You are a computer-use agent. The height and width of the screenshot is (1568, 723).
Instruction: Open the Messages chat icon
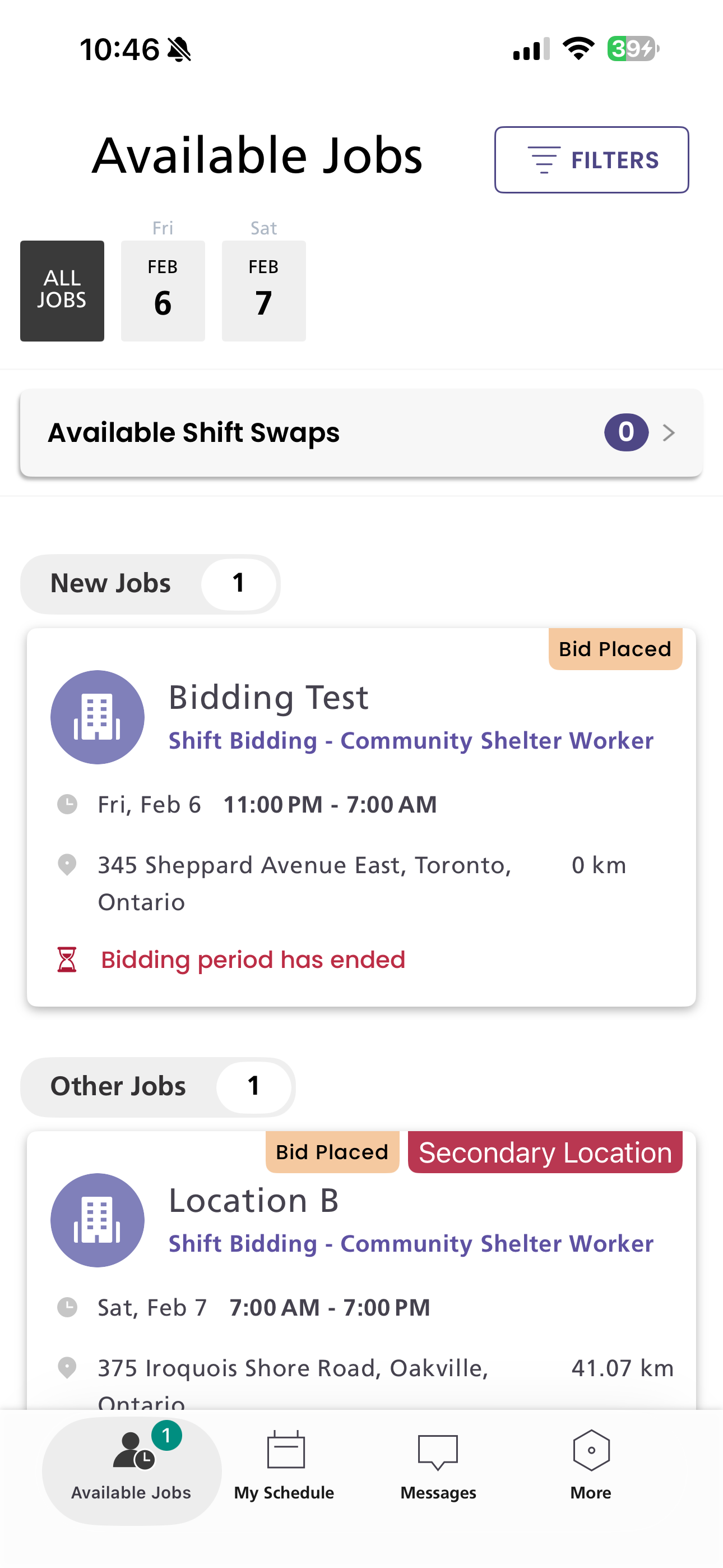(x=438, y=1451)
